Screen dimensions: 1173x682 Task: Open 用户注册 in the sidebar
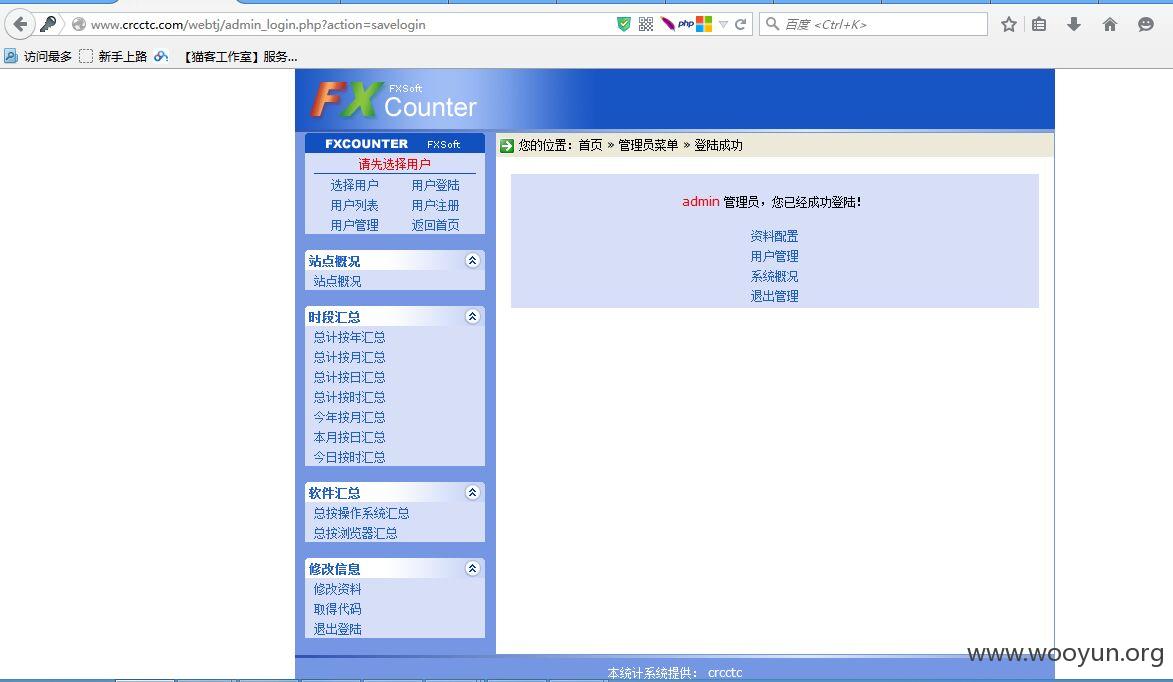click(435, 205)
